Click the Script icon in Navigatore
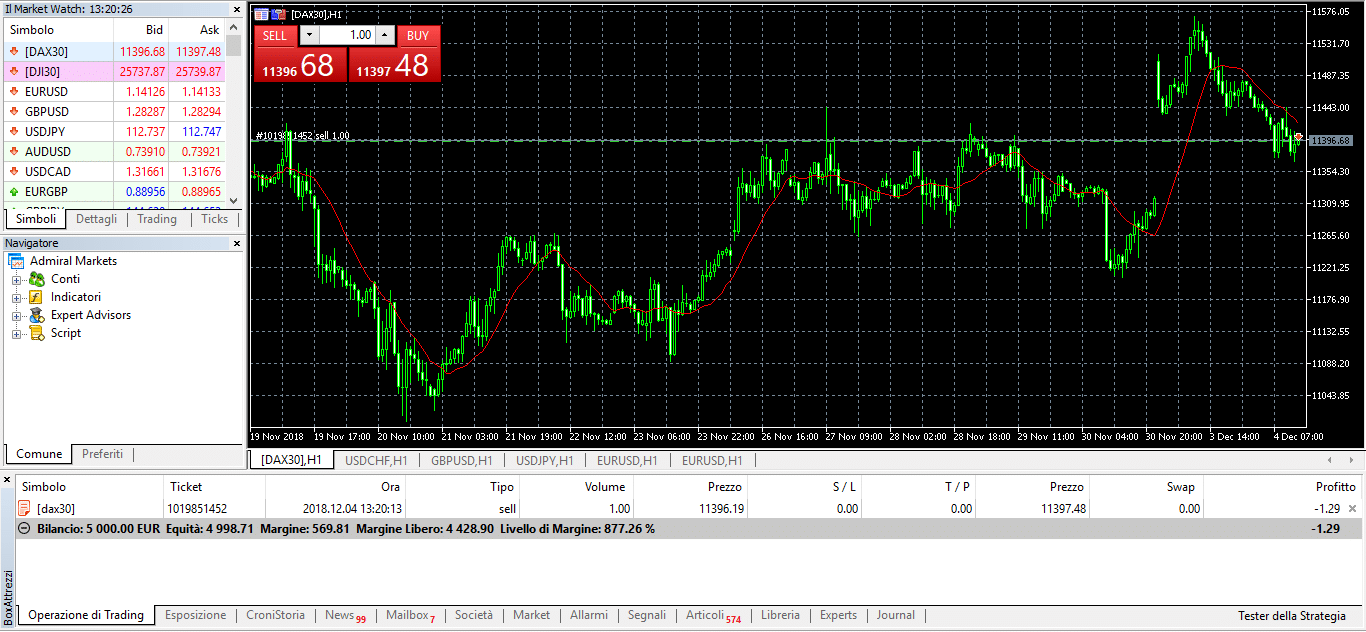 [x=37, y=333]
